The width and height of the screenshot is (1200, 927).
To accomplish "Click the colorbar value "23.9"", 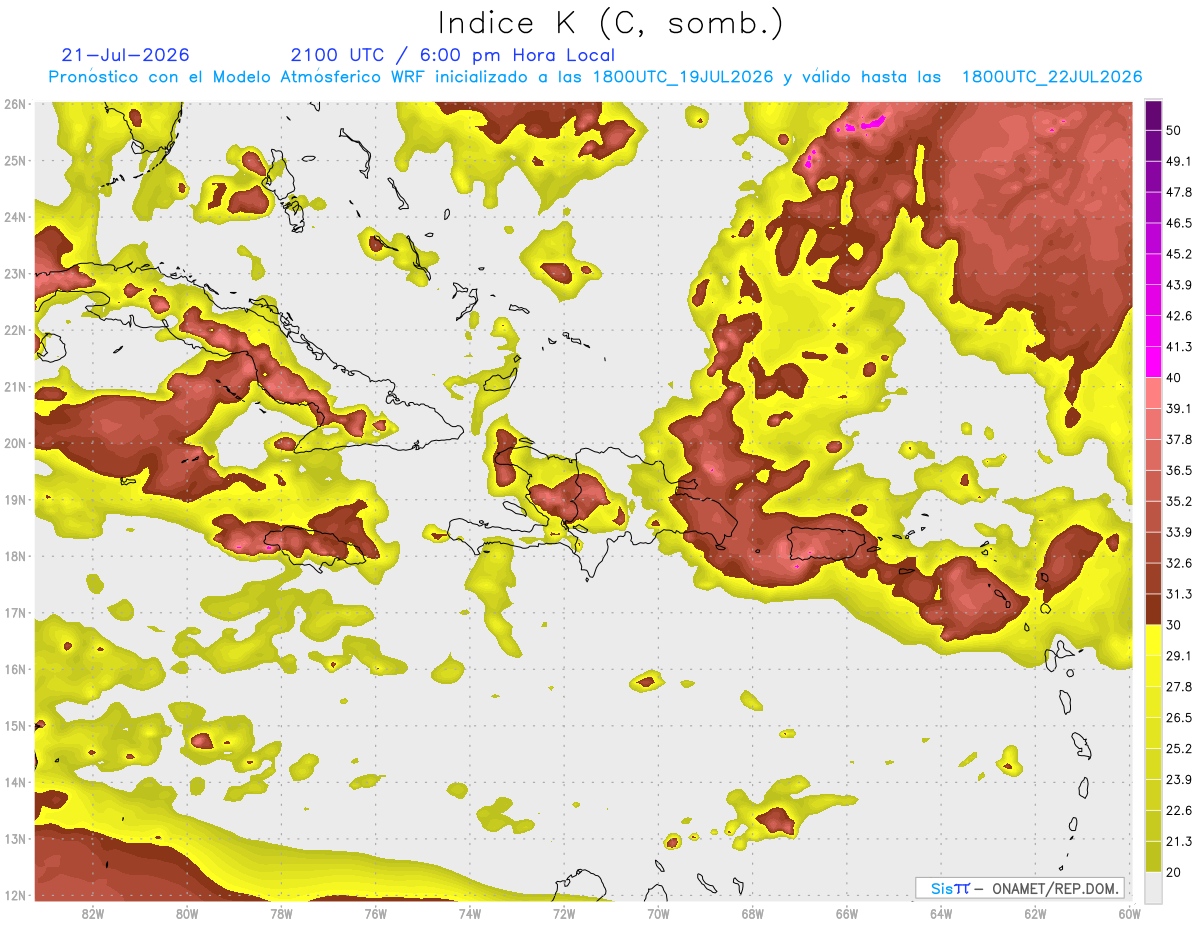I will point(1179,780).
